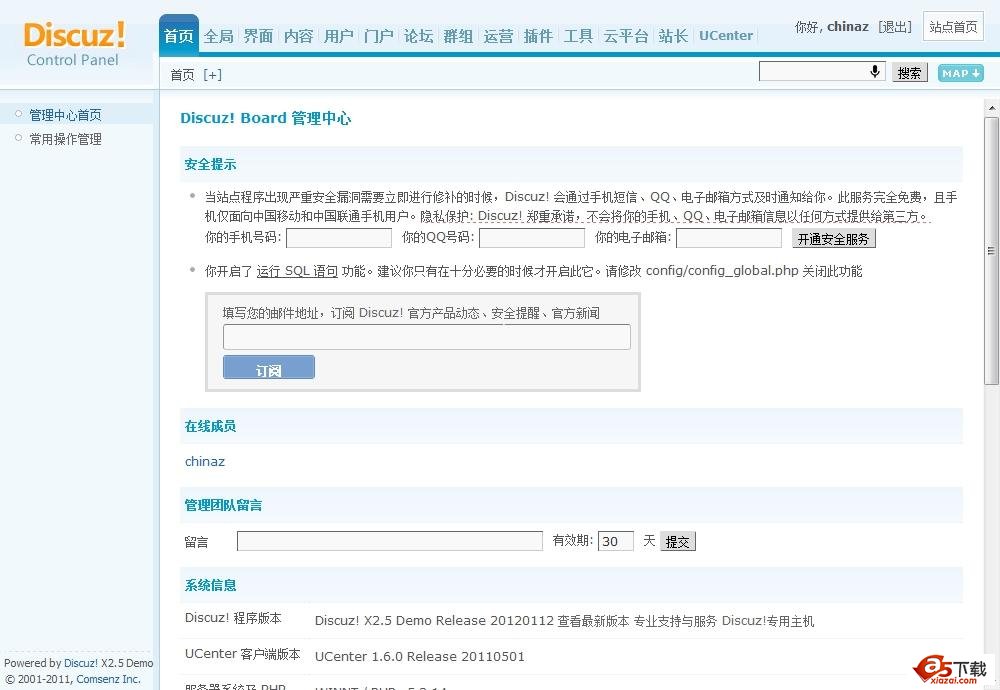Viewport: 1000px width, 690px height.
Task: Switch to the 插件 menu
Action: pos(538,36)
